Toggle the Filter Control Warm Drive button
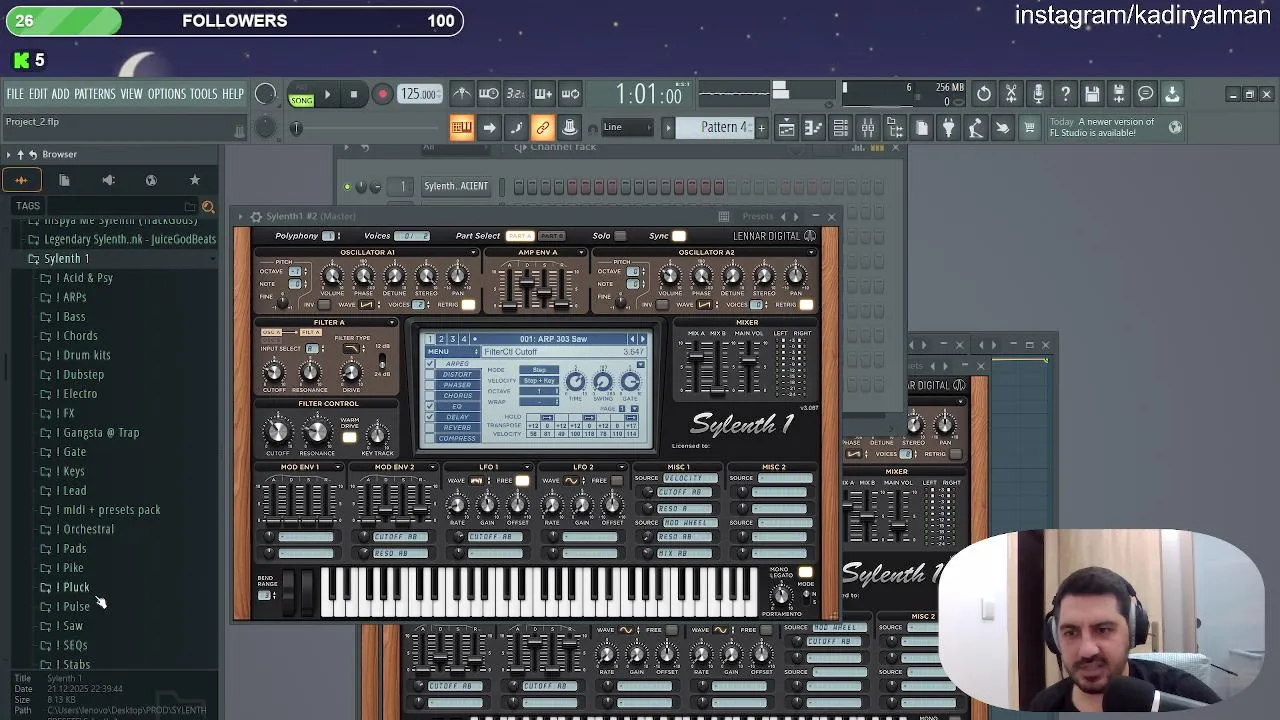The image size is (1280, 720). [349, 437]
